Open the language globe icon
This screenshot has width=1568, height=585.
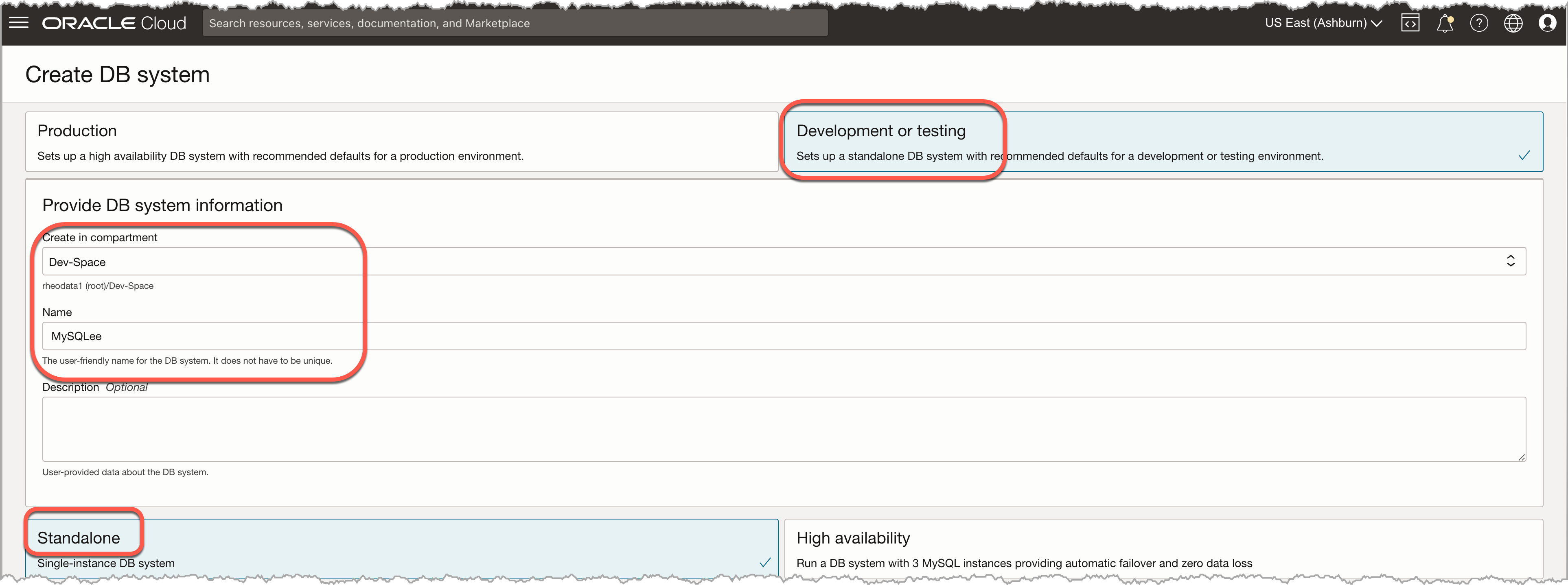point(1513,23)
